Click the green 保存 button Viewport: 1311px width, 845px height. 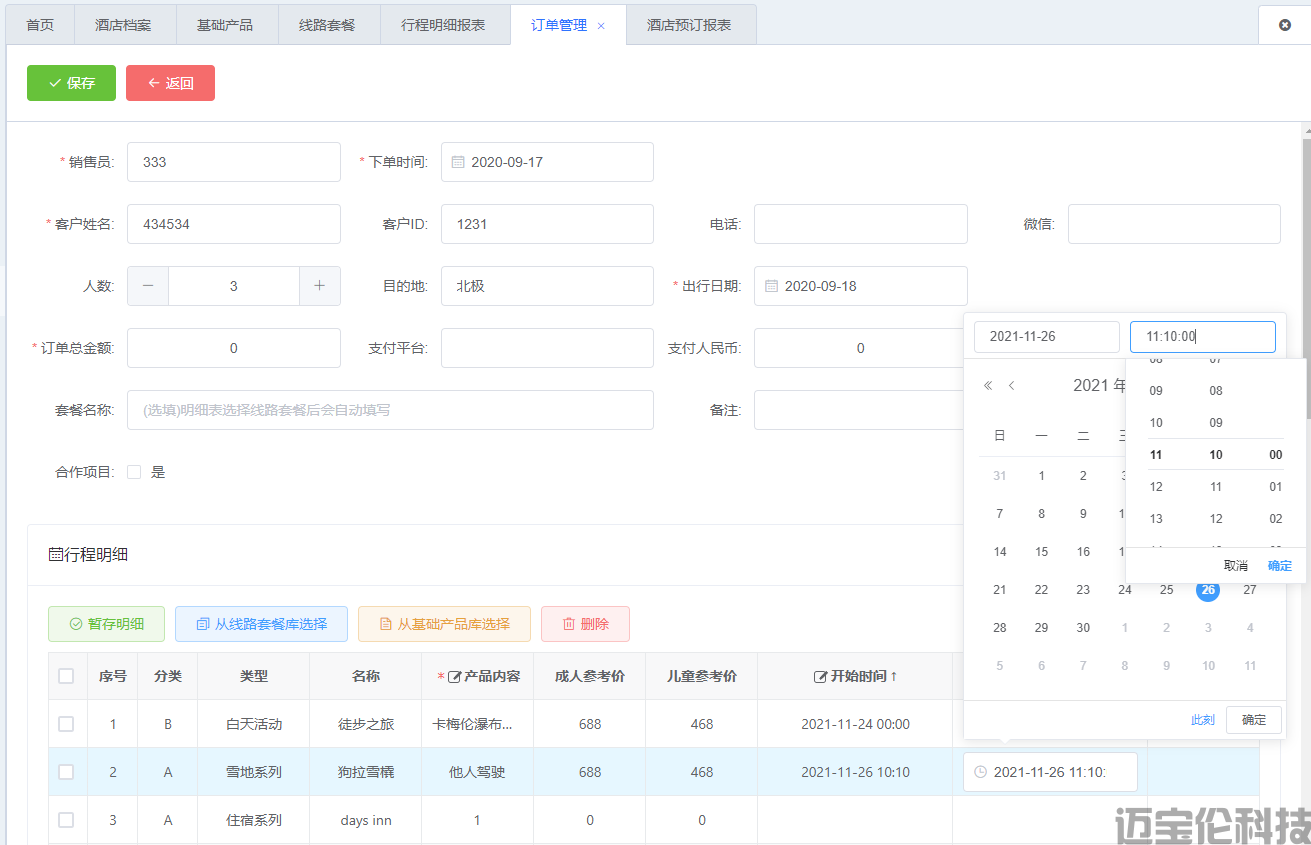point(71,83)
